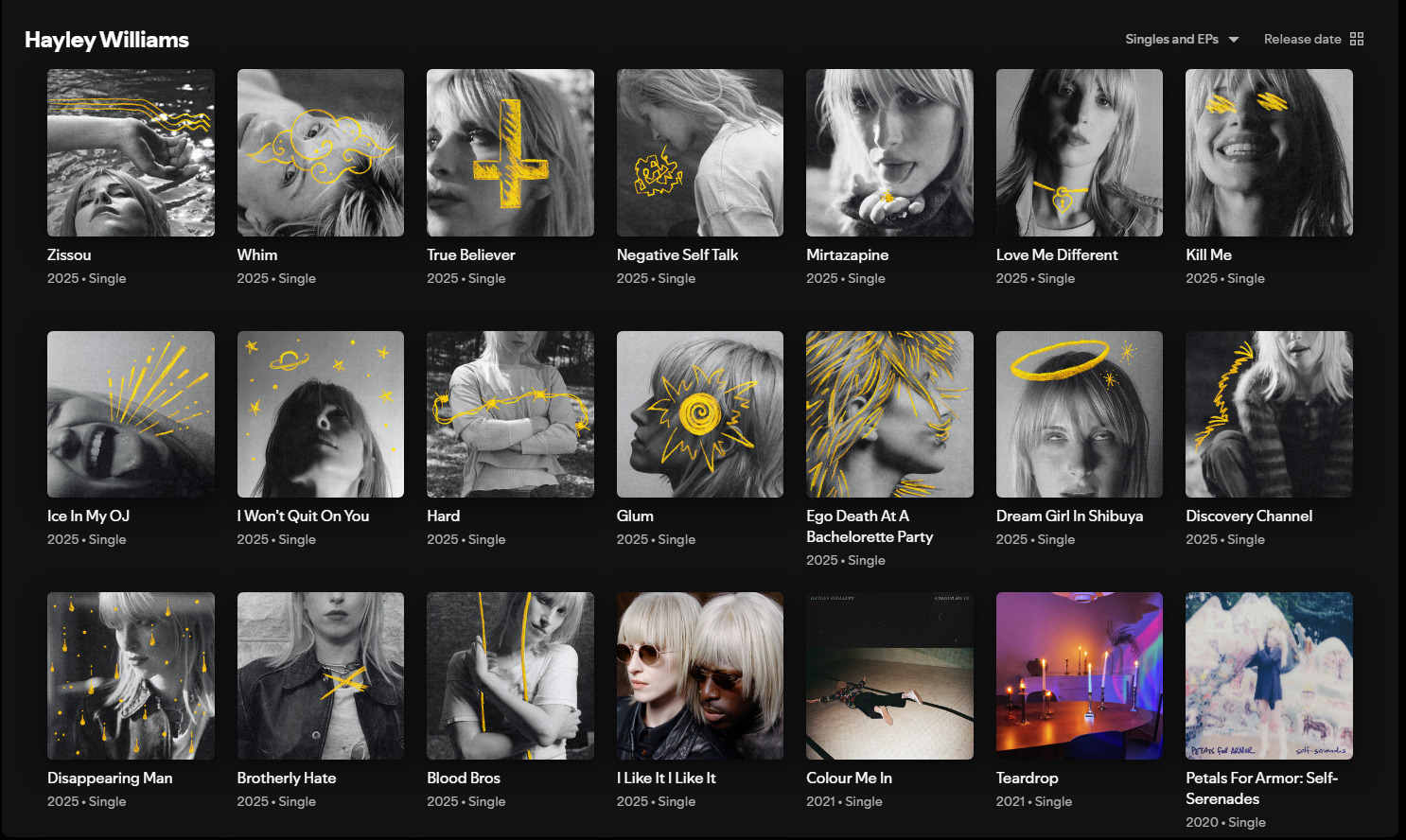The height and width of the screenshot is (840, 1406).
Task: Open the Ice In My OJ cover
Action: tap(131, 414)
